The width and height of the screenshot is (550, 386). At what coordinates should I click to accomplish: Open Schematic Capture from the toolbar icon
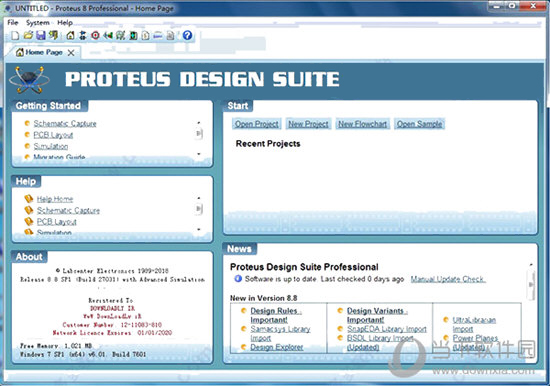tap(83, 35)
